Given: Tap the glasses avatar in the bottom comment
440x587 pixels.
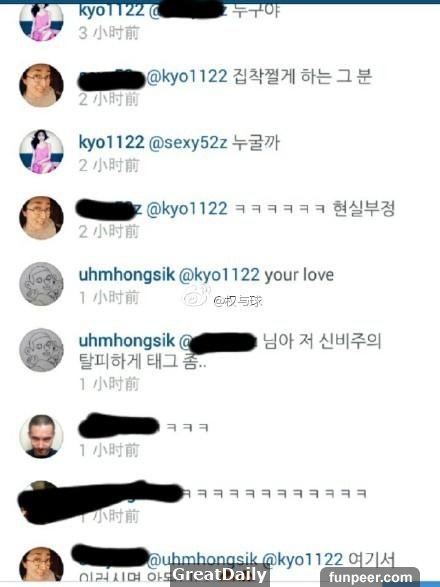Looking at the screenshot, I should point(41,564).
